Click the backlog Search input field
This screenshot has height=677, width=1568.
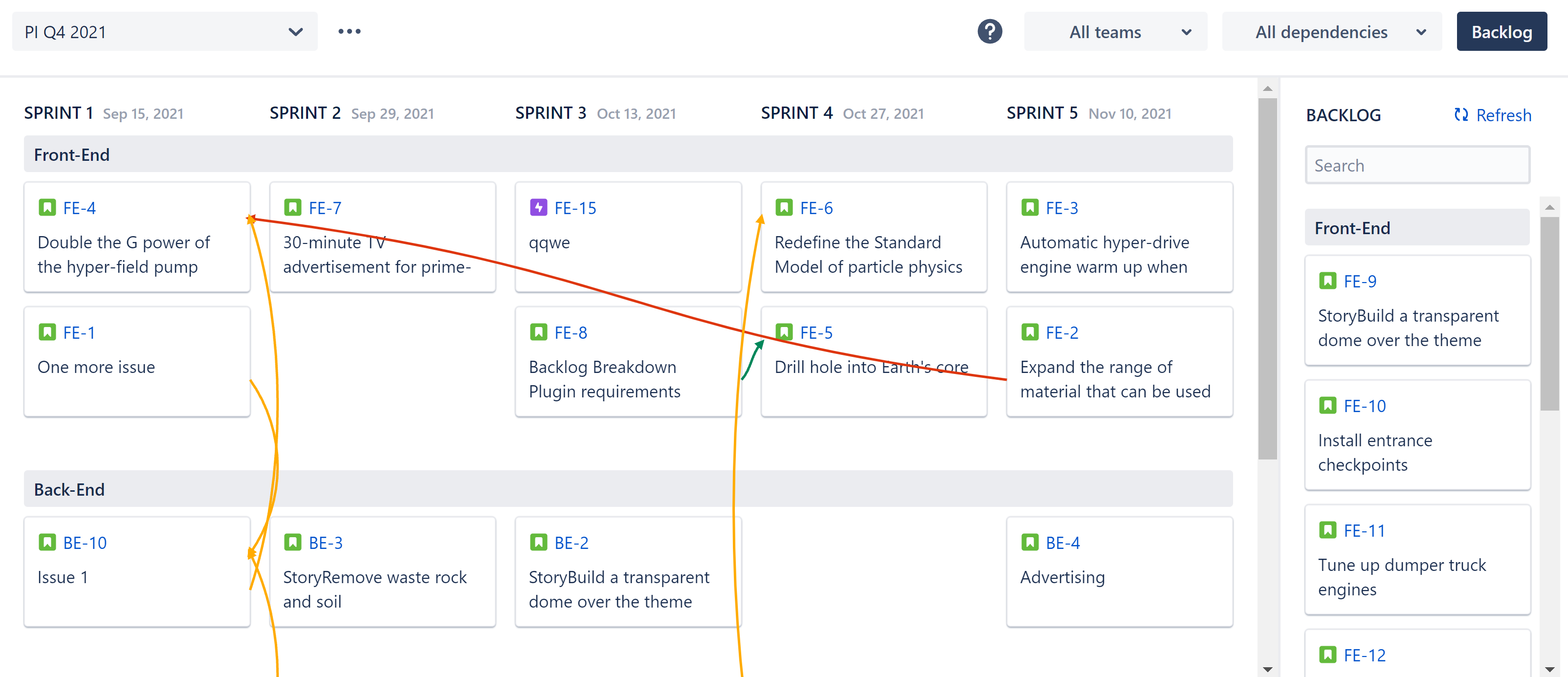point(1418,165)
